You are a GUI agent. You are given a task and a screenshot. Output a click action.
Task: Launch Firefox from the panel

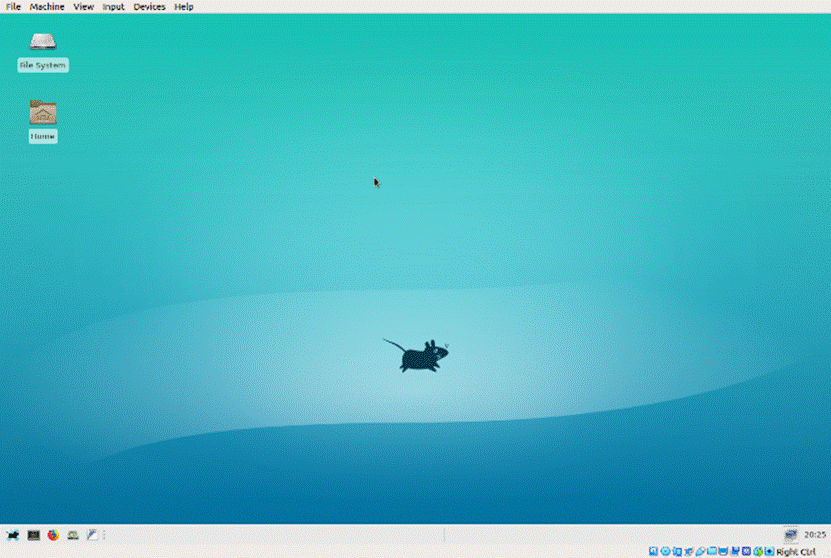click(53, 535)
